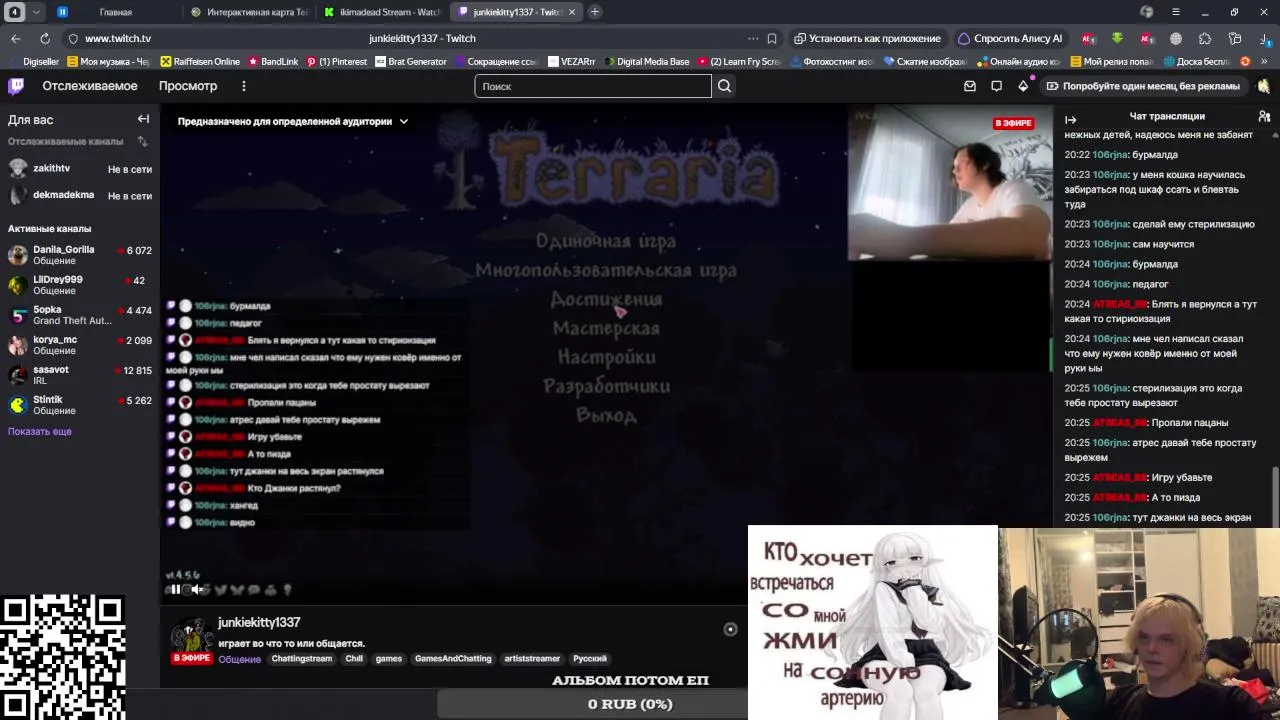Click the artiststreamer tag
The height and width of the screenshot is (720, 1280).
[532, 659]
